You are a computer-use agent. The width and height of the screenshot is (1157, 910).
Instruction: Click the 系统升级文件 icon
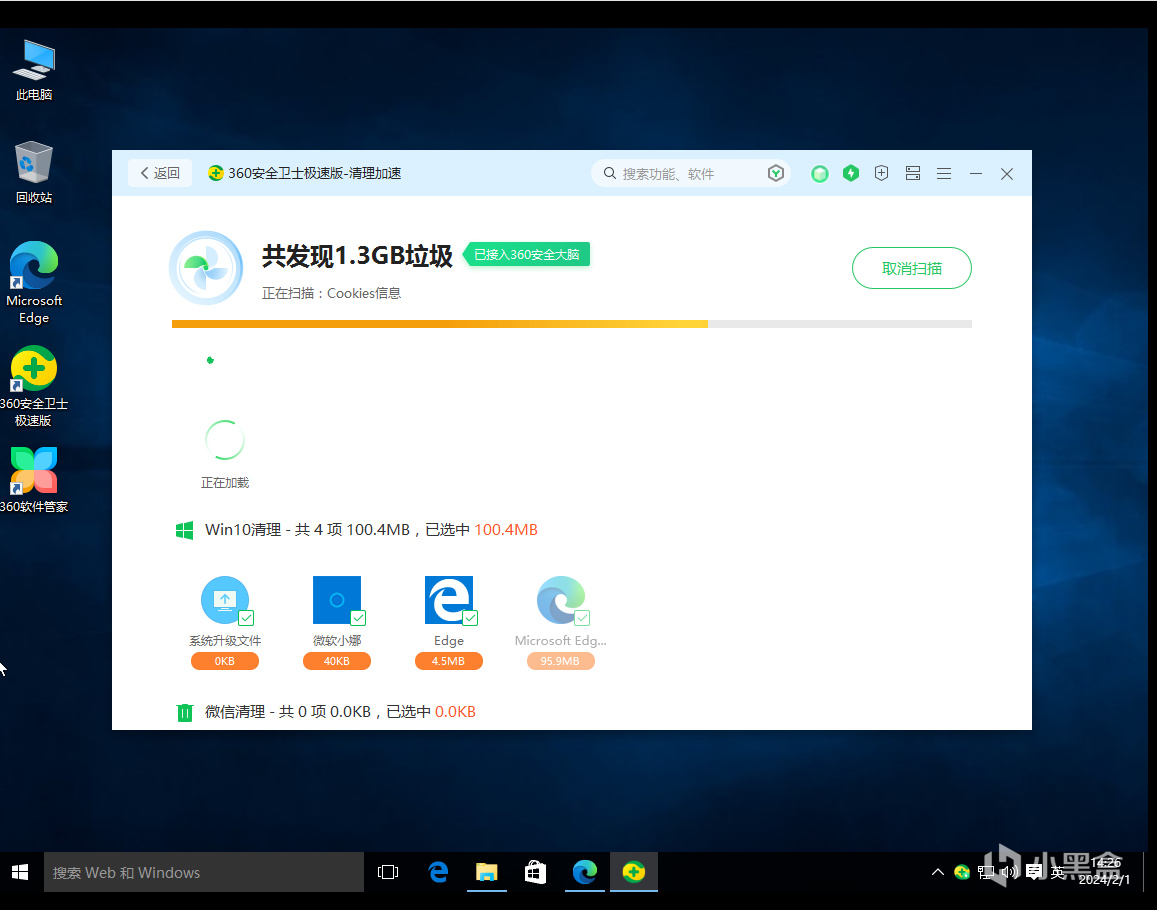224,599
